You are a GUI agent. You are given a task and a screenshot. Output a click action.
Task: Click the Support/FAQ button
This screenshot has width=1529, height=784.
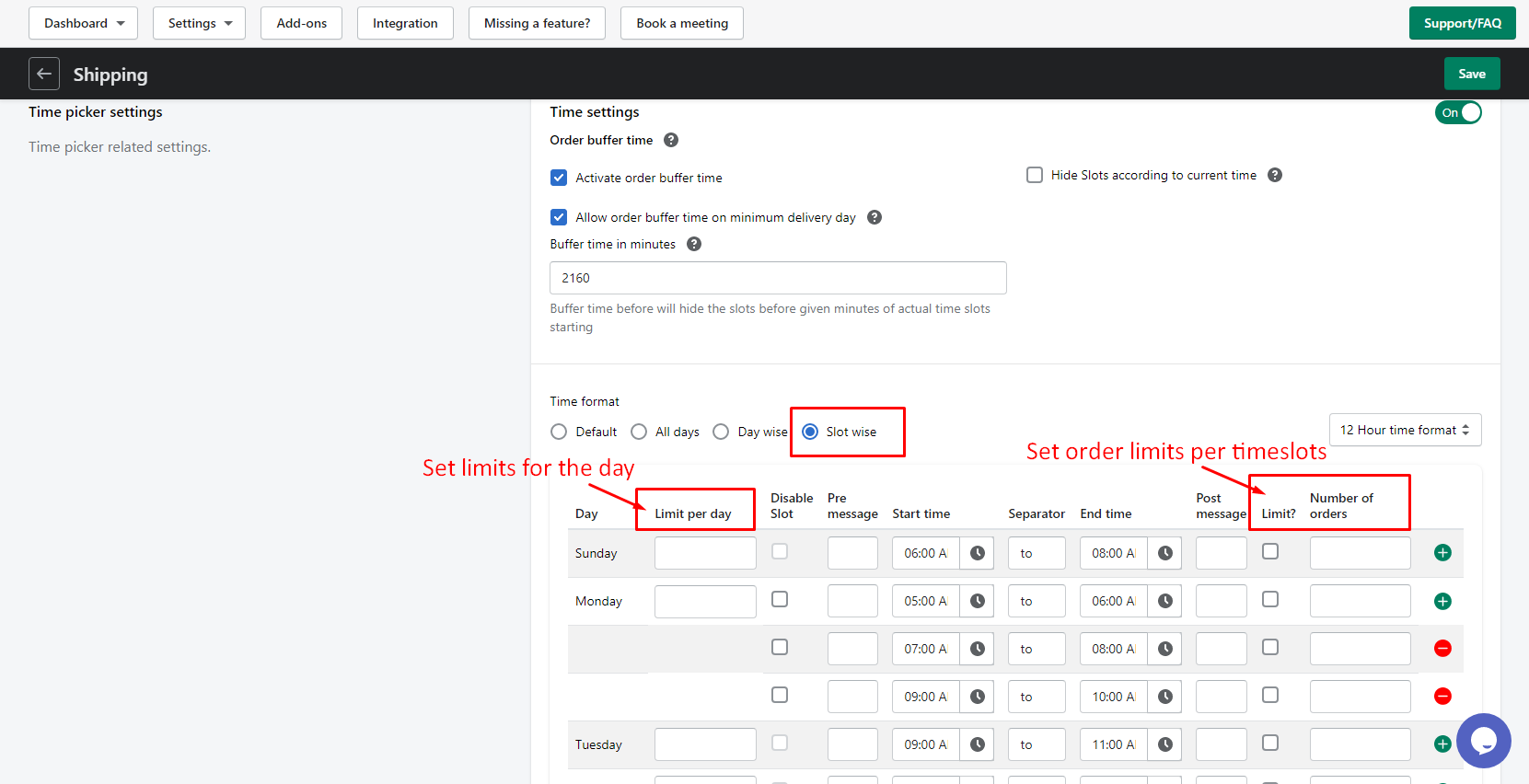[x=1462, y=23]
